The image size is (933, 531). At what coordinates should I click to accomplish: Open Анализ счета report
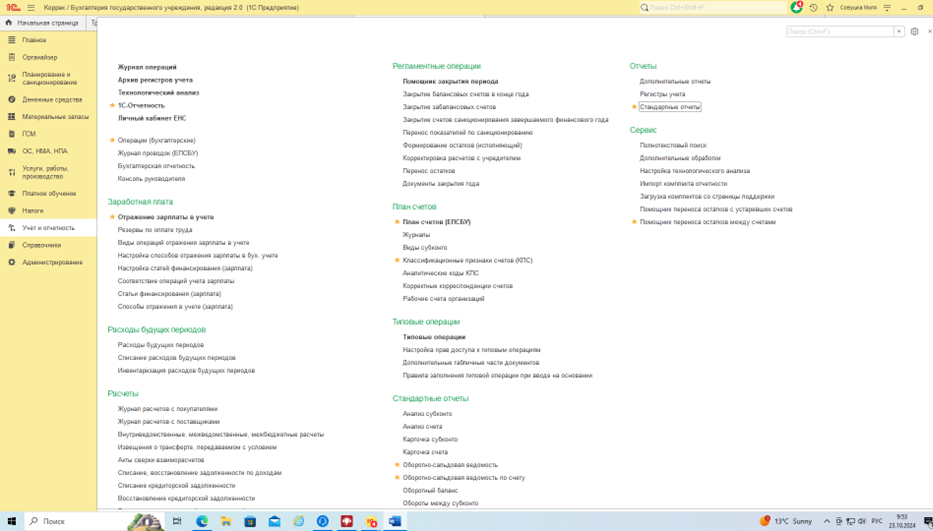[422, 427]
